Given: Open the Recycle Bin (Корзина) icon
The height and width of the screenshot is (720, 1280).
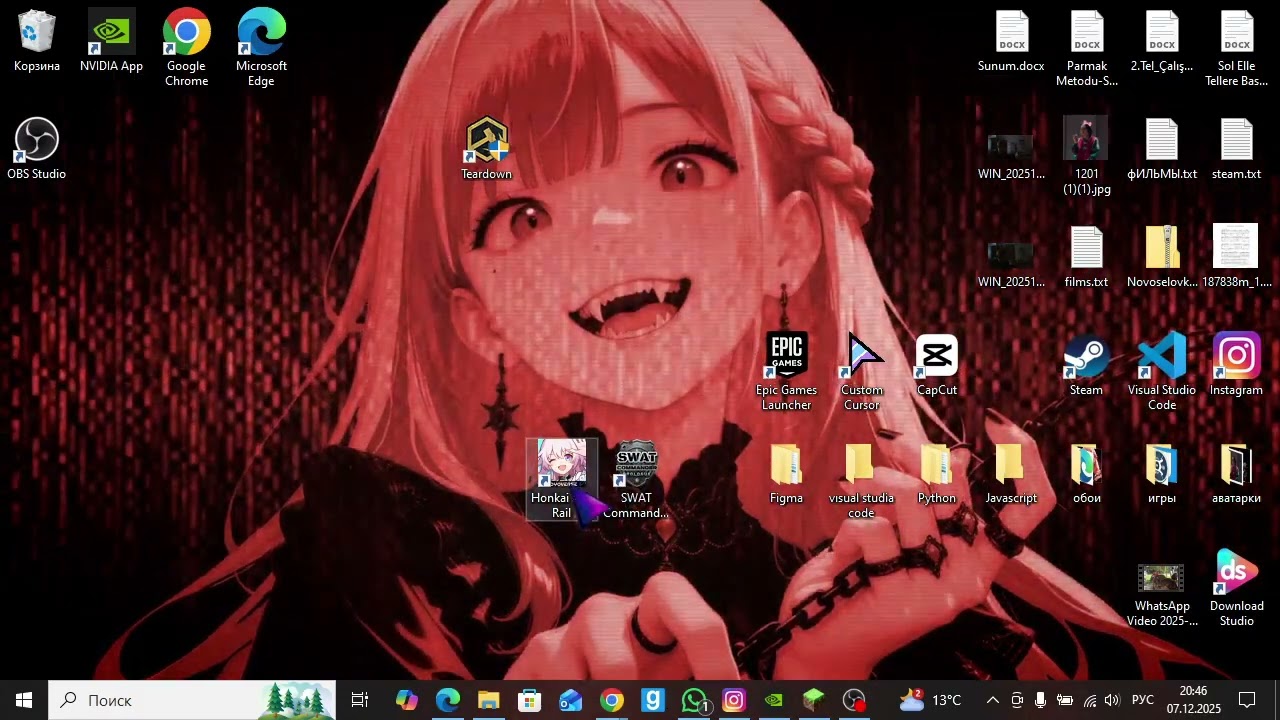Looking at the screenshot, I should [x=37, y=41].
